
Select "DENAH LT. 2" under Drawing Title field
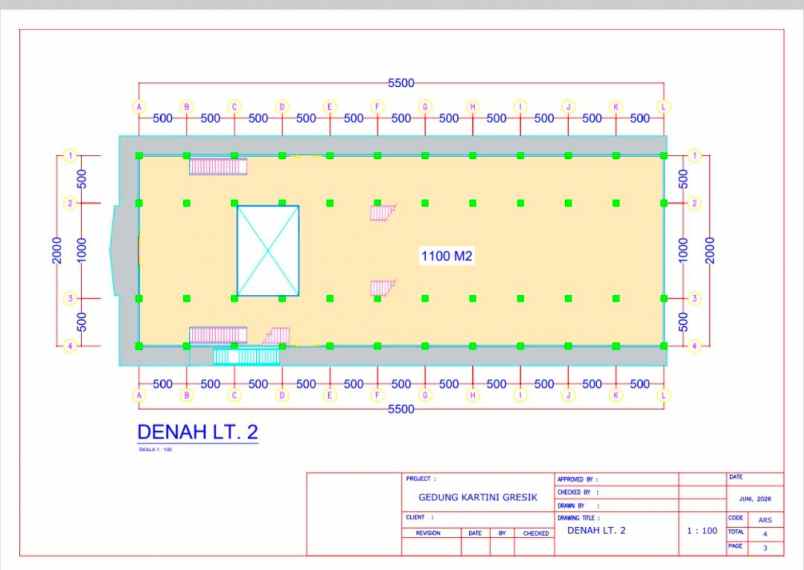click(596, 531)
